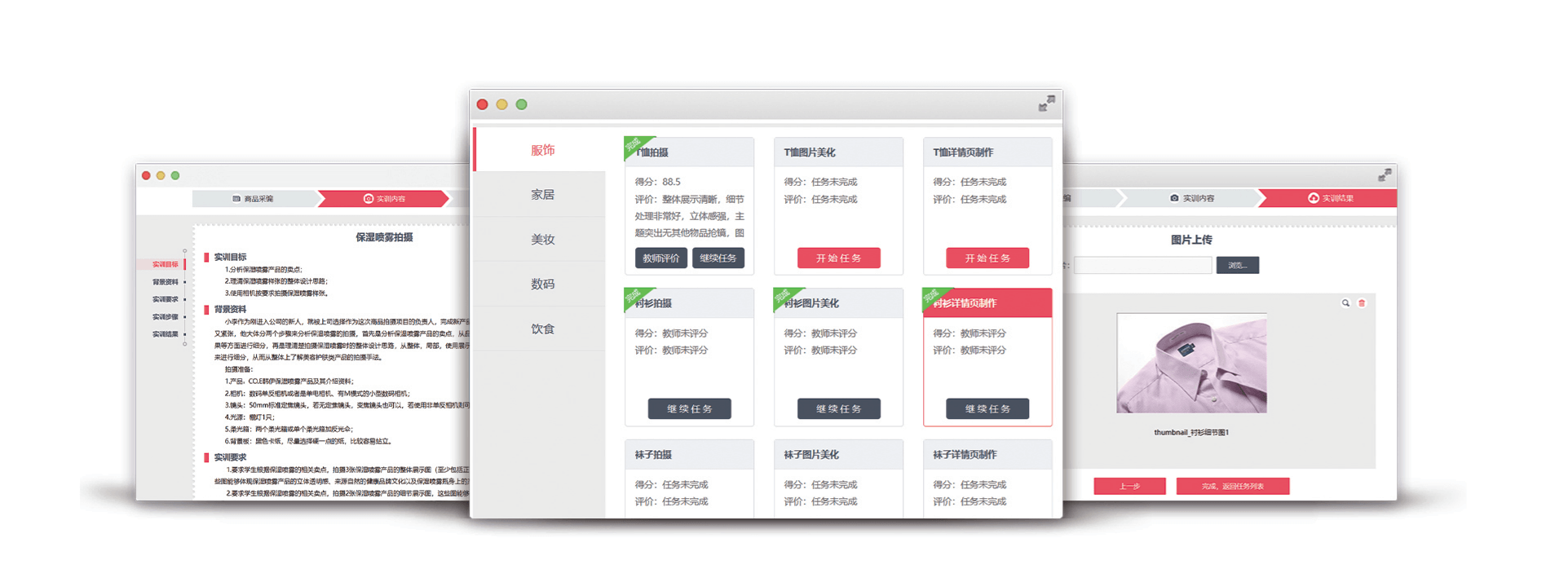Click the image upload file path field
This screenshot has width=1568, height=569.
1143,265
